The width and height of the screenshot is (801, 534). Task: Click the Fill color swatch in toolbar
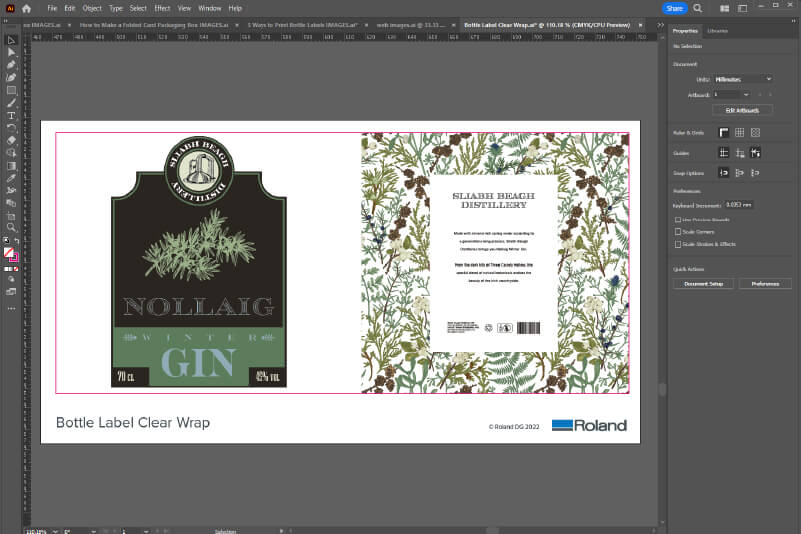9,252
